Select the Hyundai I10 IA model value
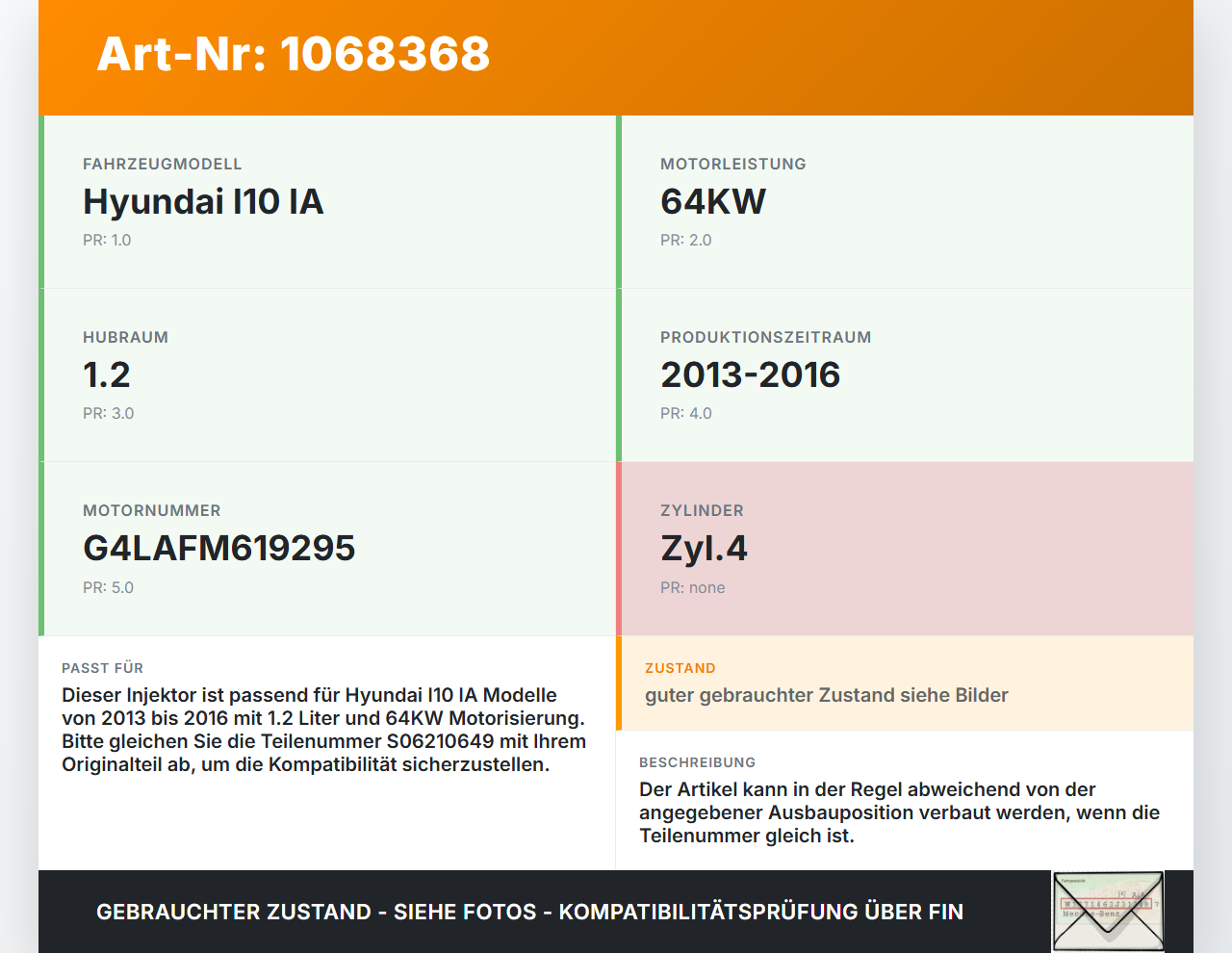This screenshot has height=953, width=1232. coord(203,201)
